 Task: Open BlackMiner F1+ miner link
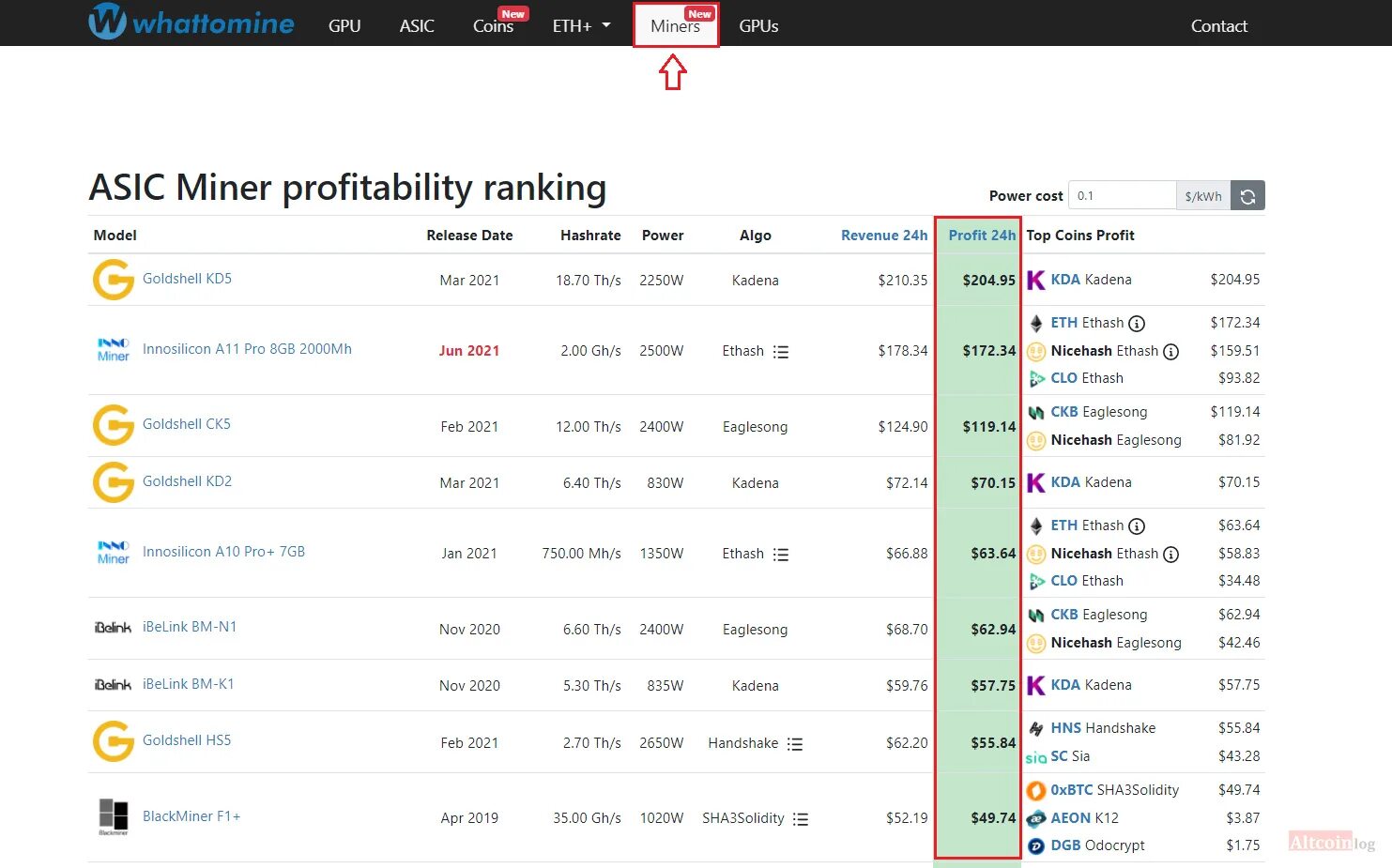click(x=191, y=816)
